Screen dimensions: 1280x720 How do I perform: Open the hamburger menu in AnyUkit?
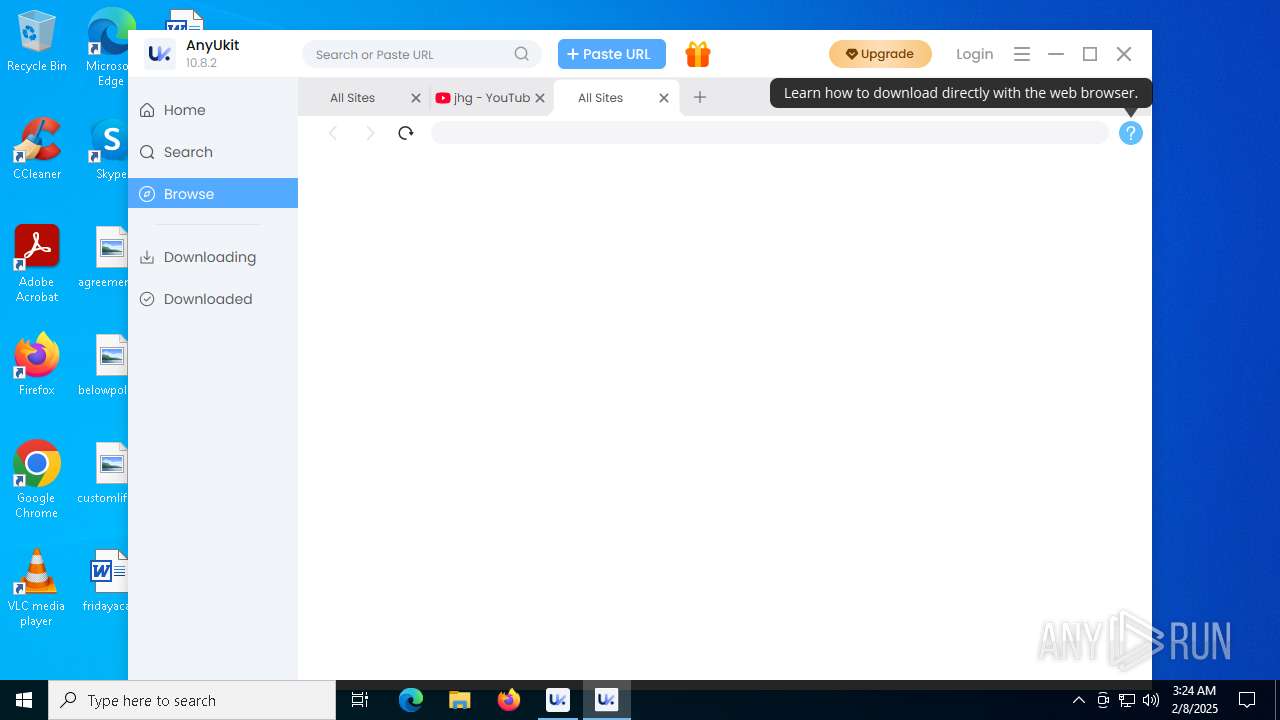pos(1022,54)
